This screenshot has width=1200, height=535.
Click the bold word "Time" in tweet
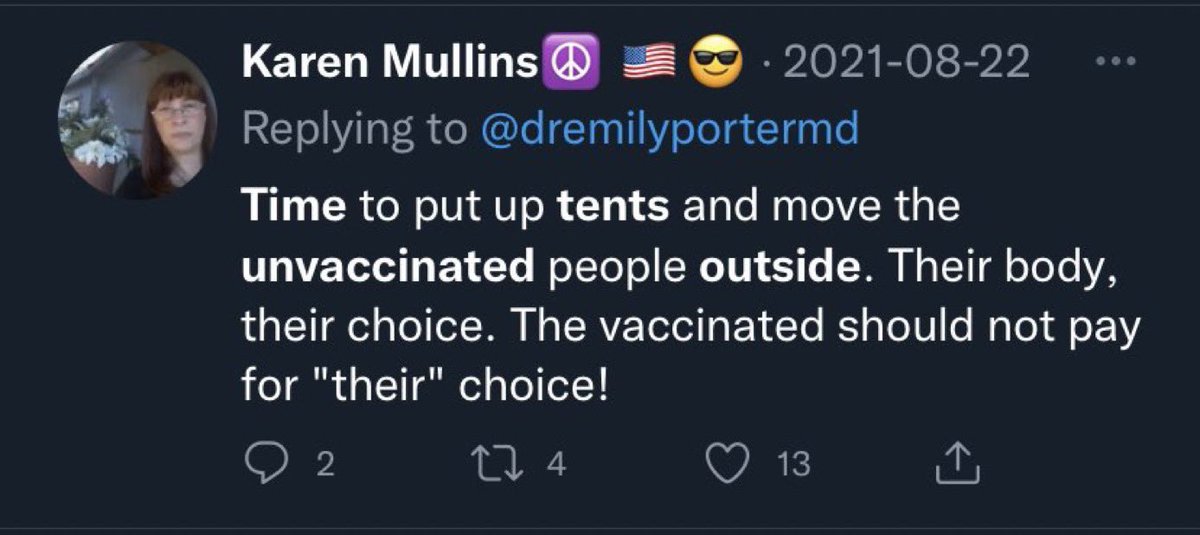coord(293,206)
